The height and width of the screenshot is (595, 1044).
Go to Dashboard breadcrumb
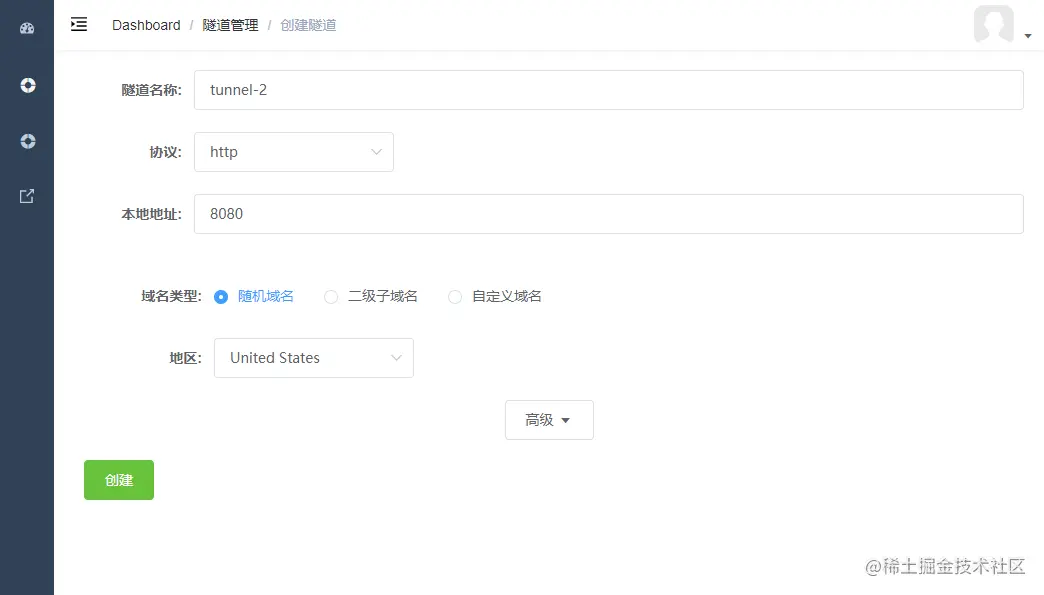pos(146,25)
